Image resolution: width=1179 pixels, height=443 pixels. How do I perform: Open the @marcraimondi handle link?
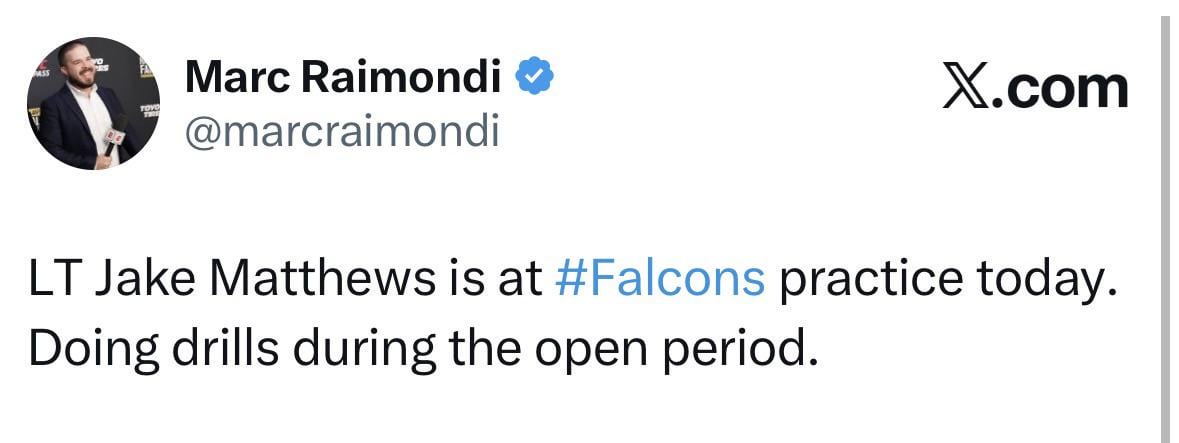pyautogui.click(x=341, y=131)
